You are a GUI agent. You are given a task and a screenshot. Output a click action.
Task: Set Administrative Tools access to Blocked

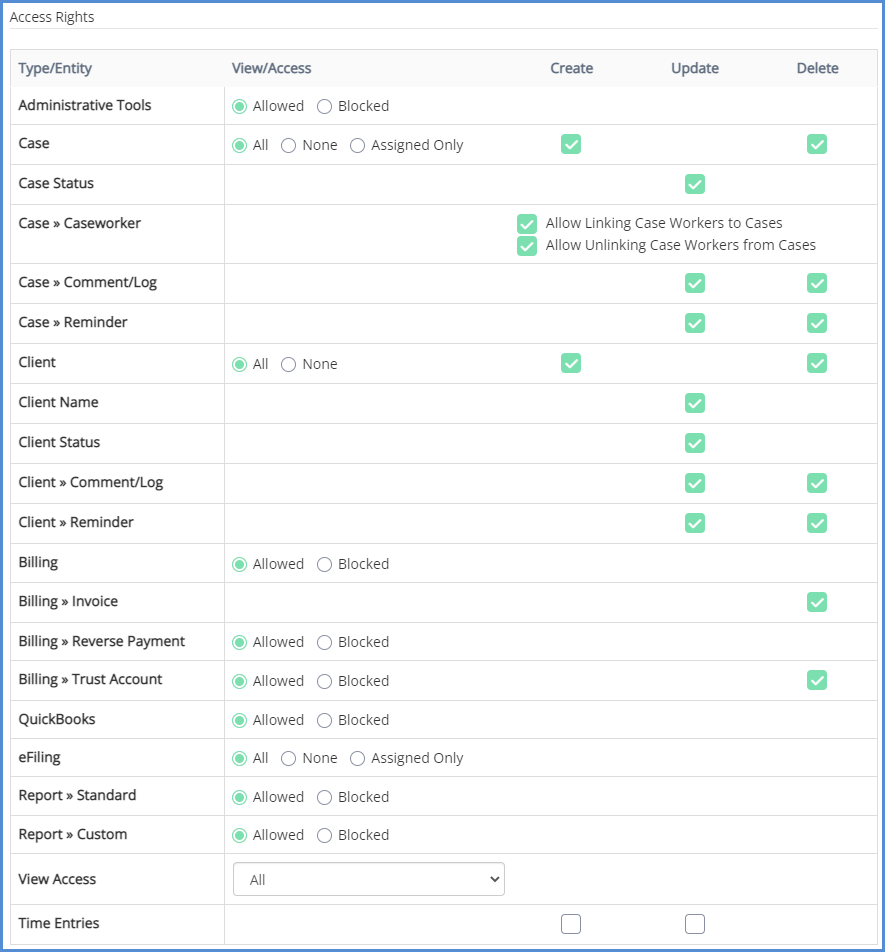point(324,106)
